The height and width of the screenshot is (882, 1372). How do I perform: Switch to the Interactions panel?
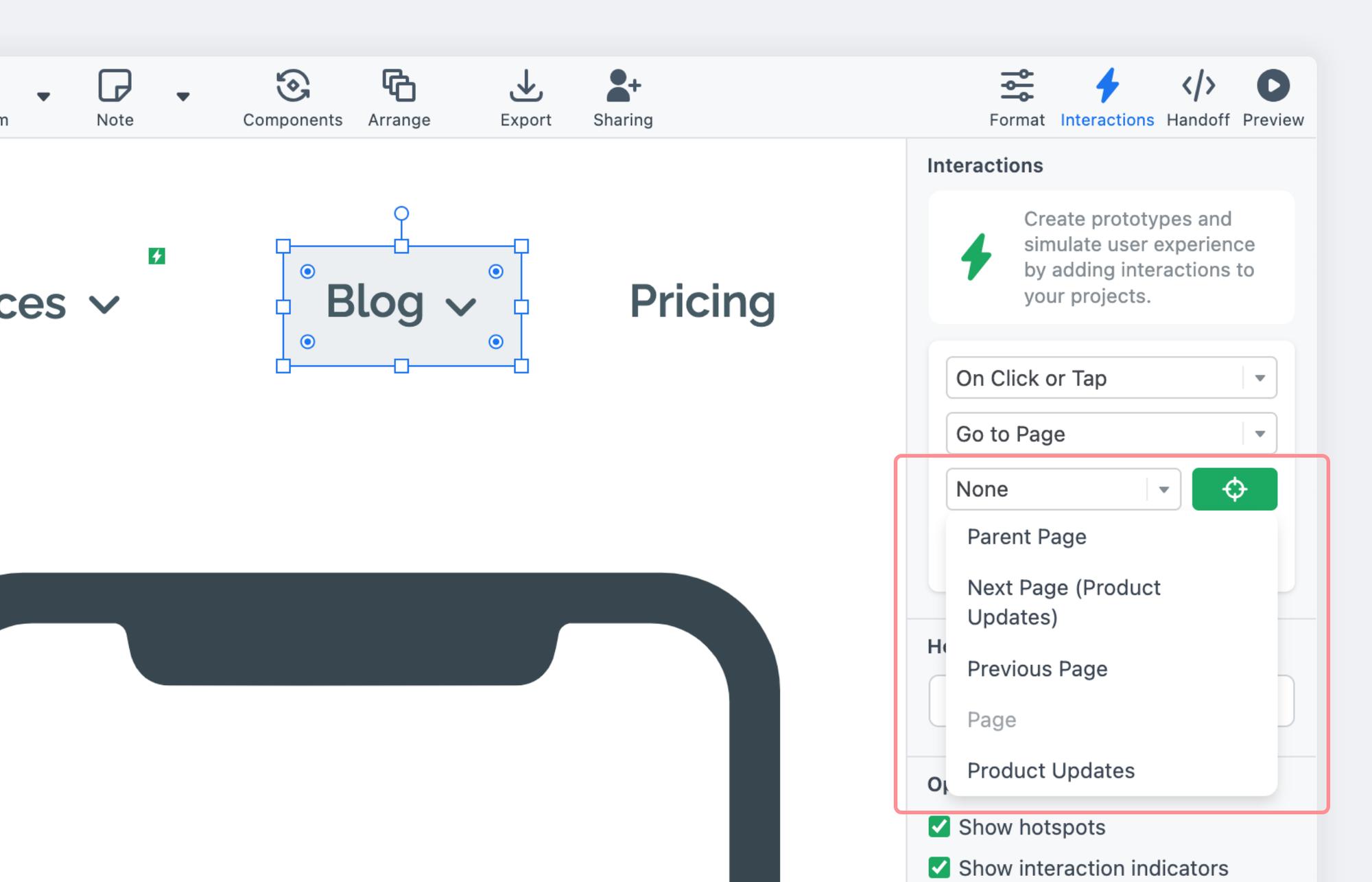[x=1107, y=98]
